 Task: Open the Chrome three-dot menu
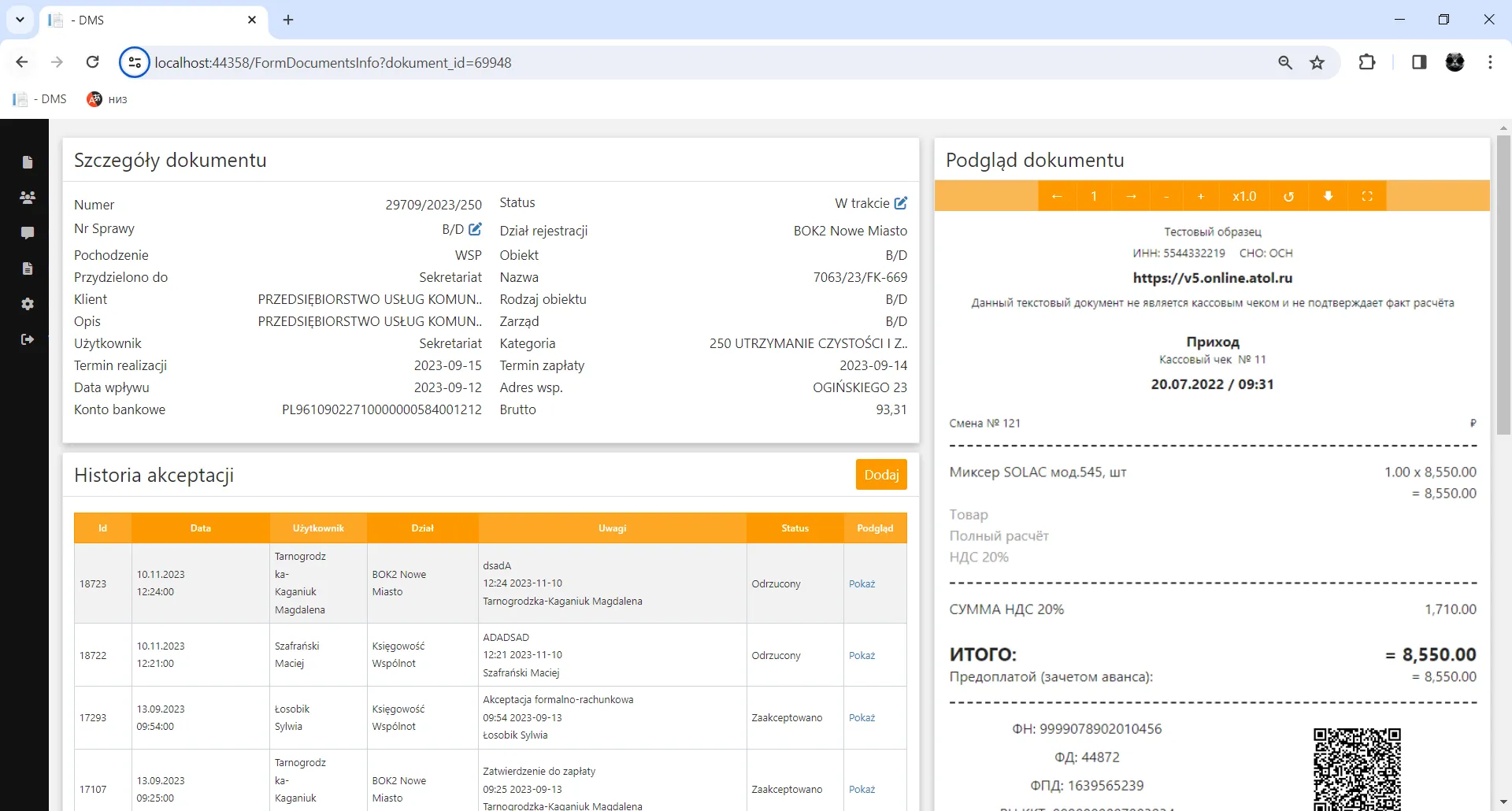coord(1490,62)
